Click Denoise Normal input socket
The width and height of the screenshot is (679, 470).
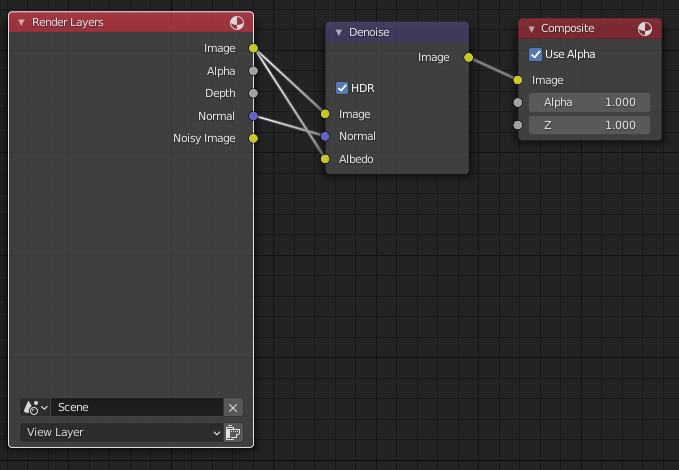point(325,136)
